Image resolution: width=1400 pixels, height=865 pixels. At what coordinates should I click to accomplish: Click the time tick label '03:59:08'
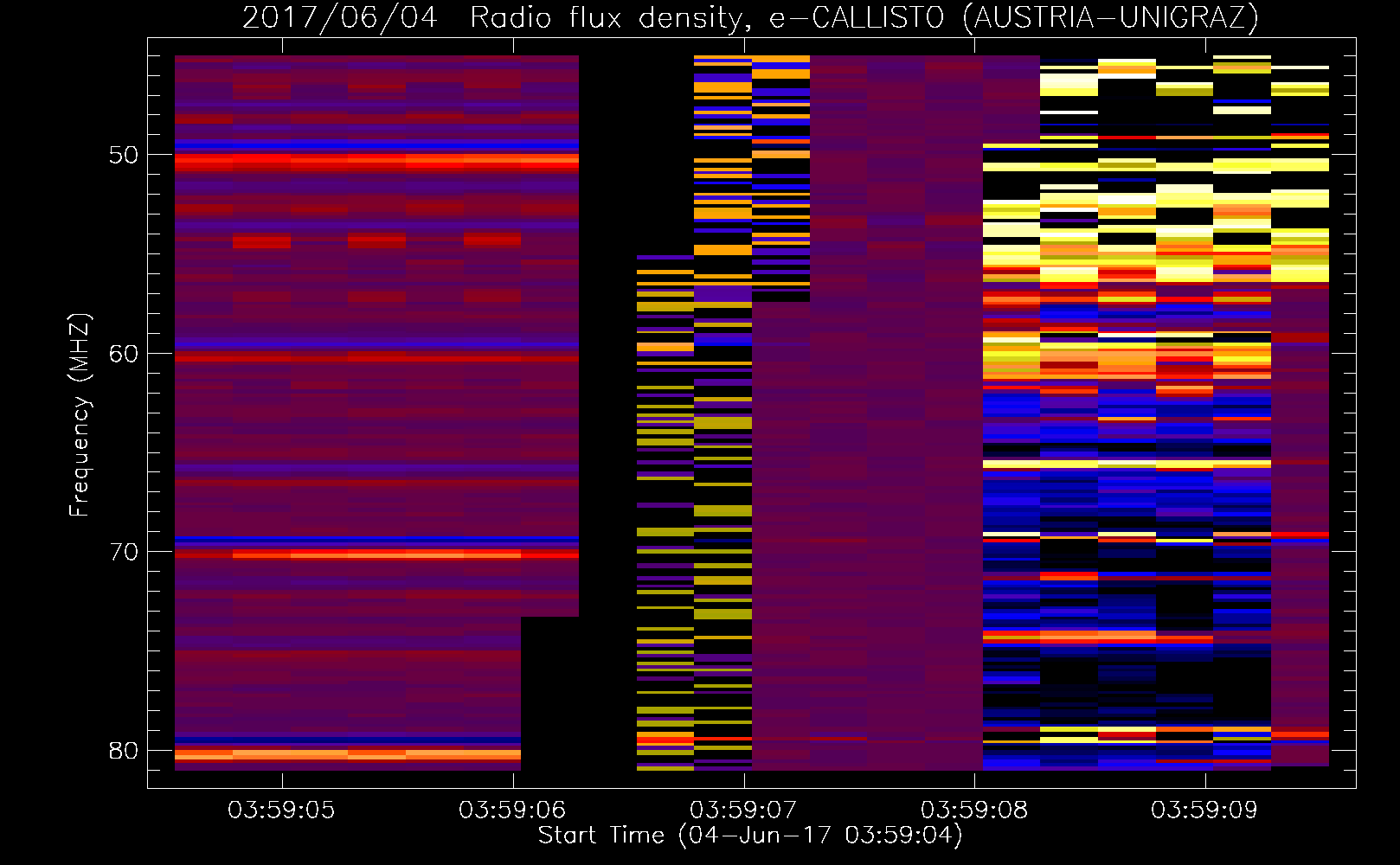click(x=974, y=810)
